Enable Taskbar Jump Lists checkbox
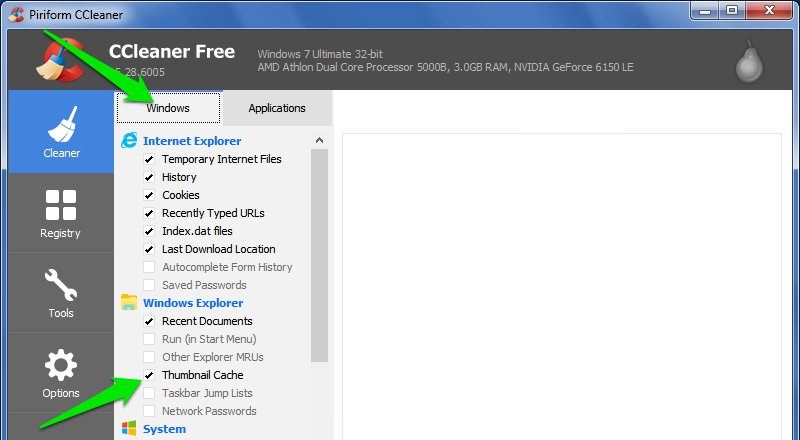Screen dimensions: 800x440 point(149,393)
